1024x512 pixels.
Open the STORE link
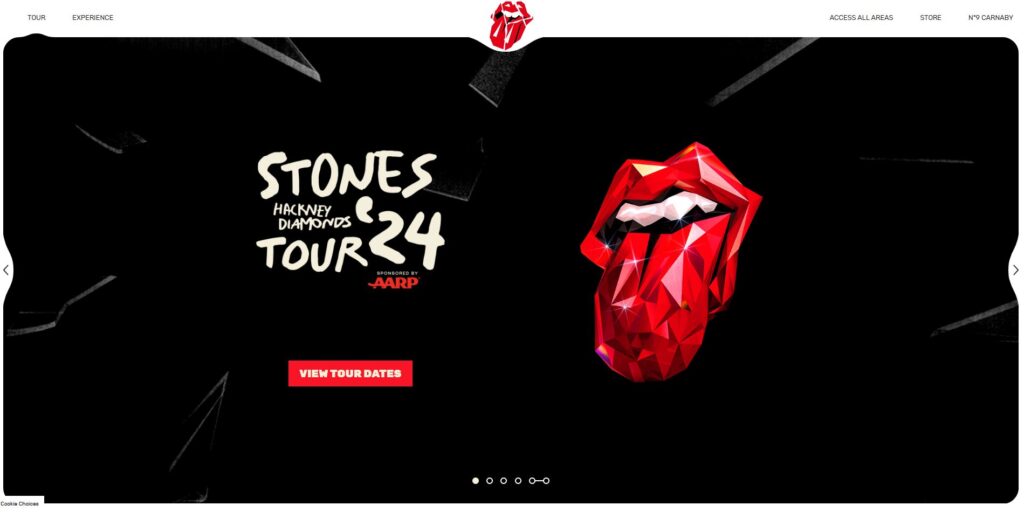point(931,18)
